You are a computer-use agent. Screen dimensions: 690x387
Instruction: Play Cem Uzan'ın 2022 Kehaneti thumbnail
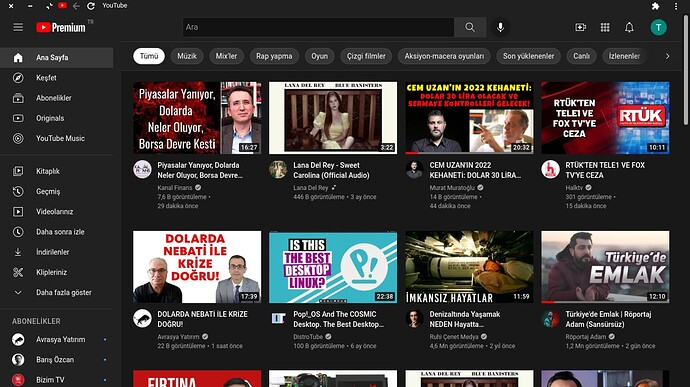[x=469, y=118]
